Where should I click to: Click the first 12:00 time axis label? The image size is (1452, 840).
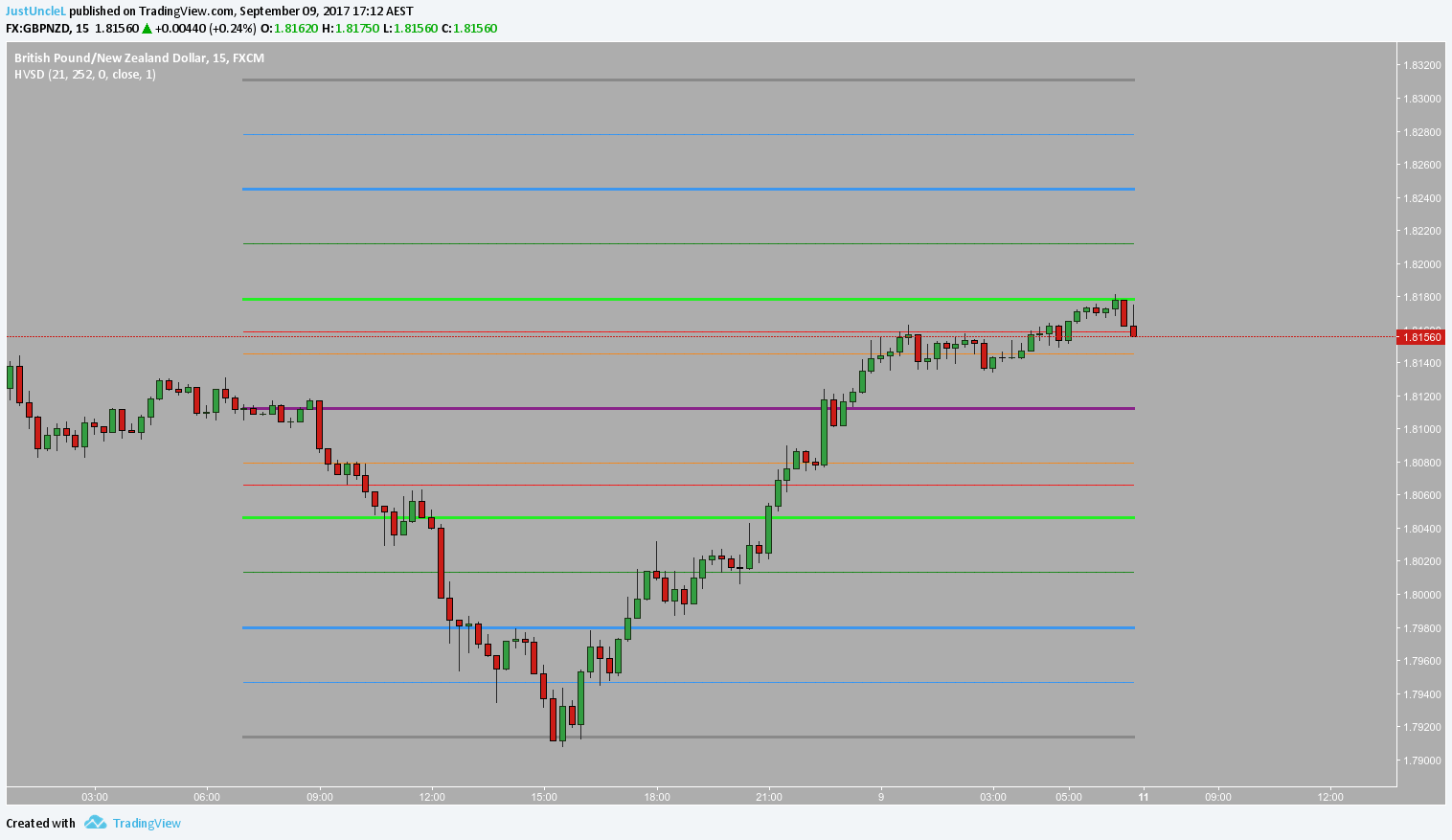[x=432, y=797]
